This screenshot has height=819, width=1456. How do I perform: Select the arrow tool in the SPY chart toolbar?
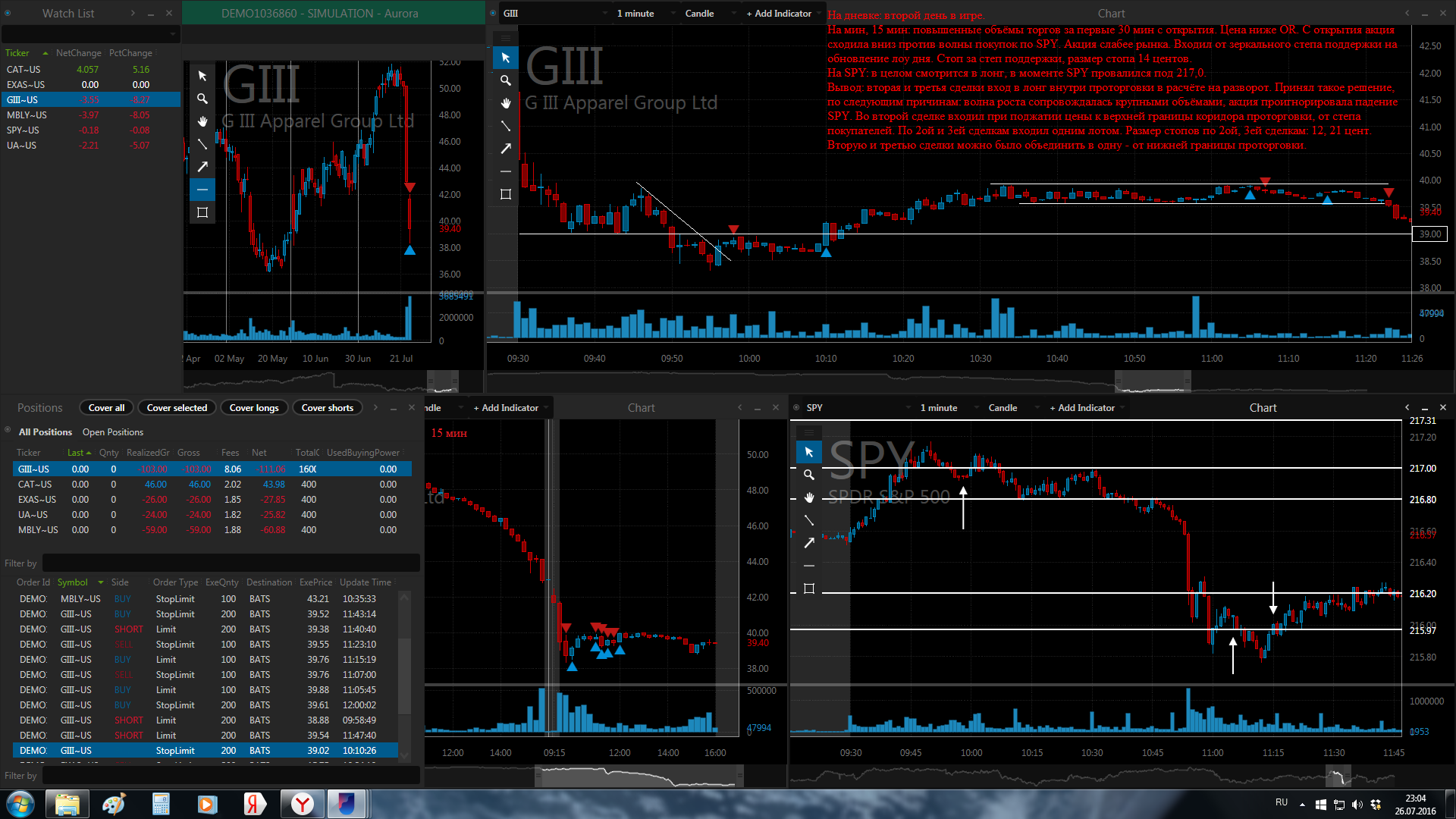809,543
